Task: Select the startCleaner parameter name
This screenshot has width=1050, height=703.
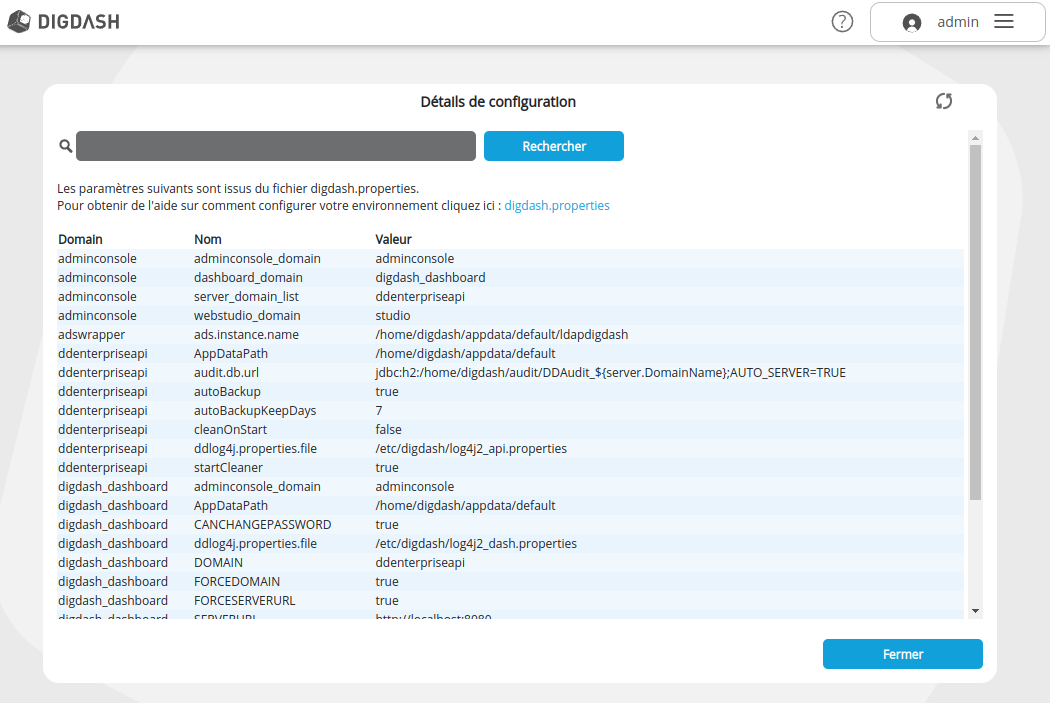Action: tap(228, 467)
